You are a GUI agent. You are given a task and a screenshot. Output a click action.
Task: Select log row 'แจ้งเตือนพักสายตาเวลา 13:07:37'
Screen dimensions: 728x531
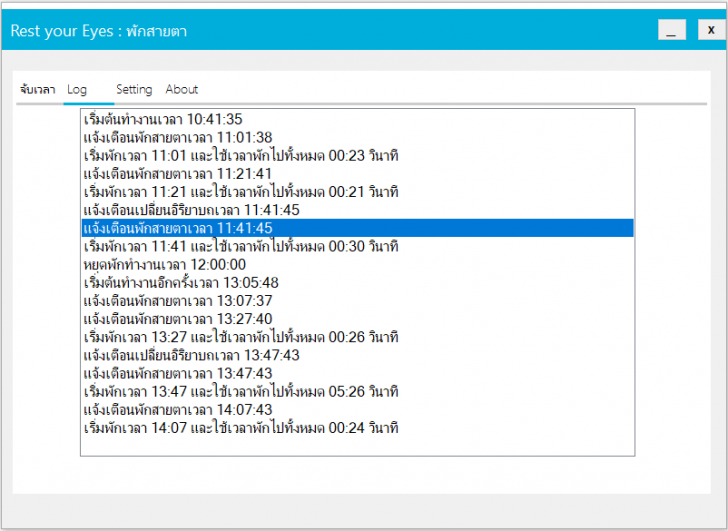pyautogui.click(x=358, y=301)
